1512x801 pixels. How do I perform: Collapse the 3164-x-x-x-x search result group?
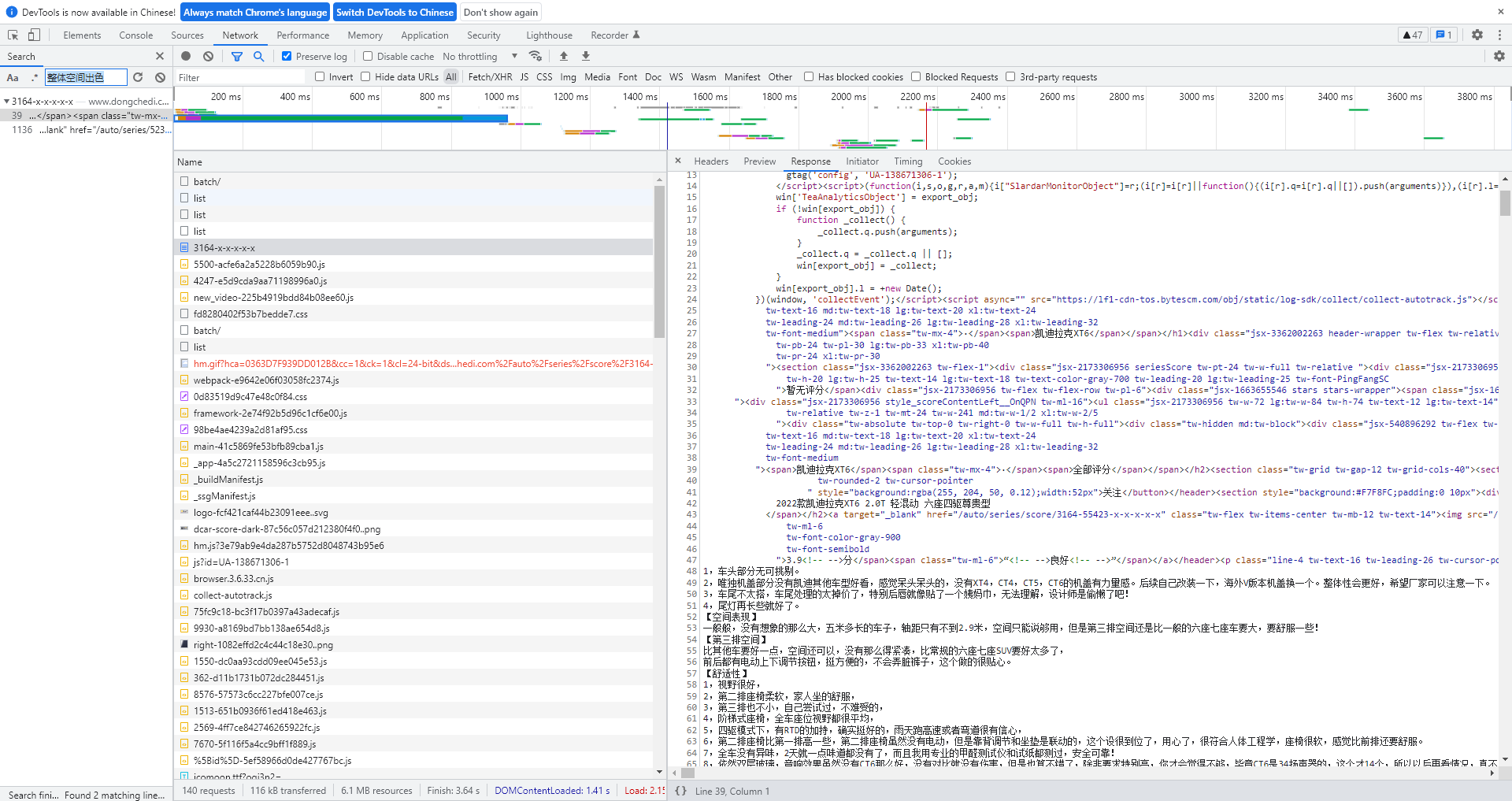click(x=6, y=102)
